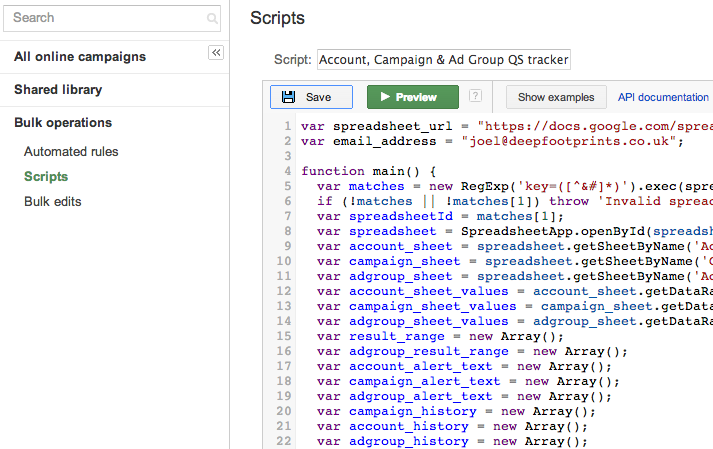Click the Save button
Screen dimensions: 713x449
tap(311, 97)
